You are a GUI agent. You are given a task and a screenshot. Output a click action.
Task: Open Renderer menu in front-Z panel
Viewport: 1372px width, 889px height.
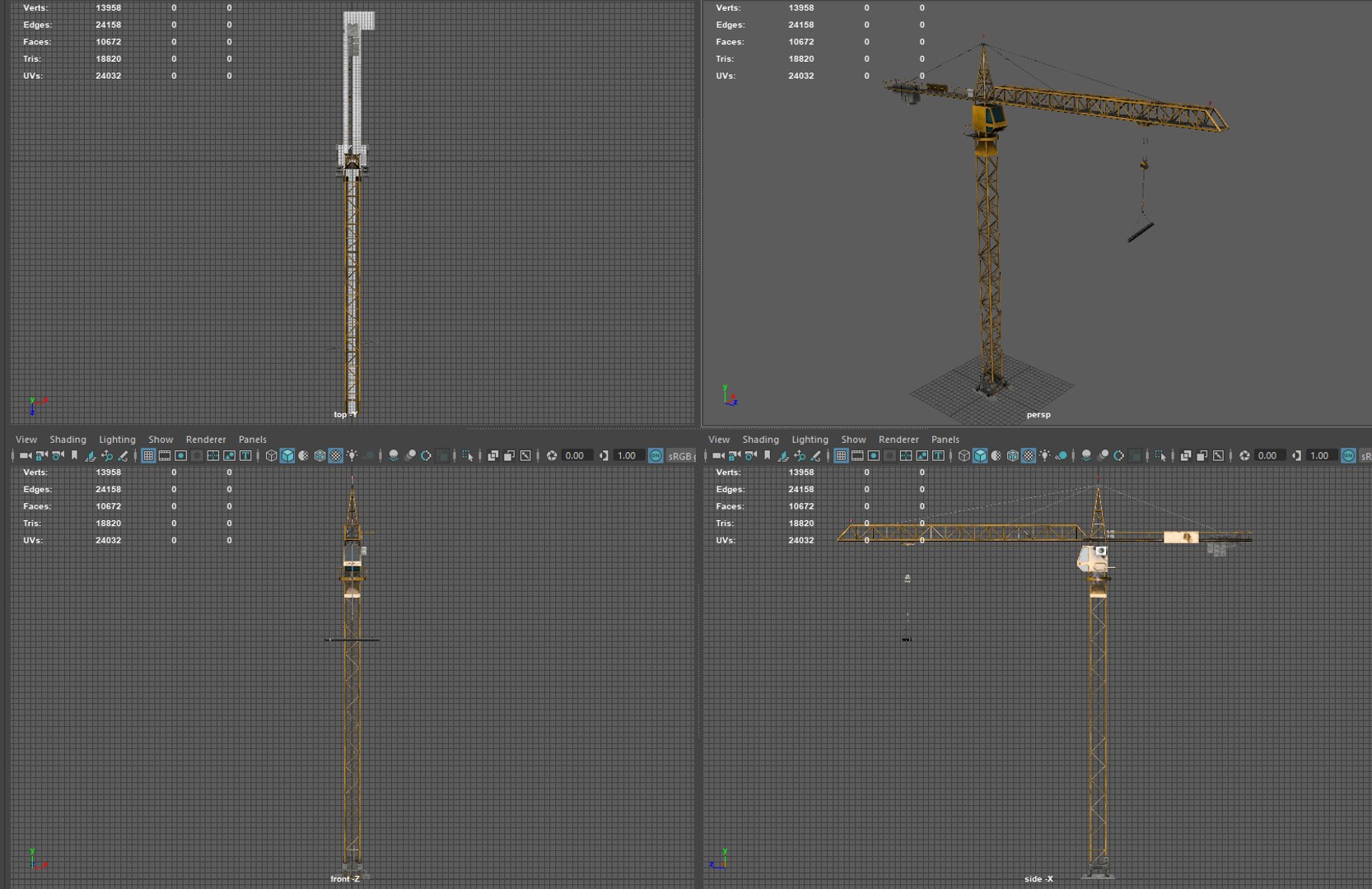coord(206,440)
